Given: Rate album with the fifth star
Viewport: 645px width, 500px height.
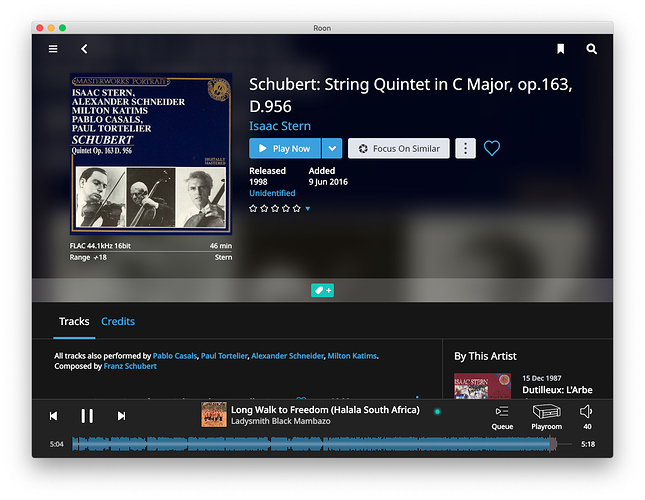Looking at the screenshot, I should point(297,208).
